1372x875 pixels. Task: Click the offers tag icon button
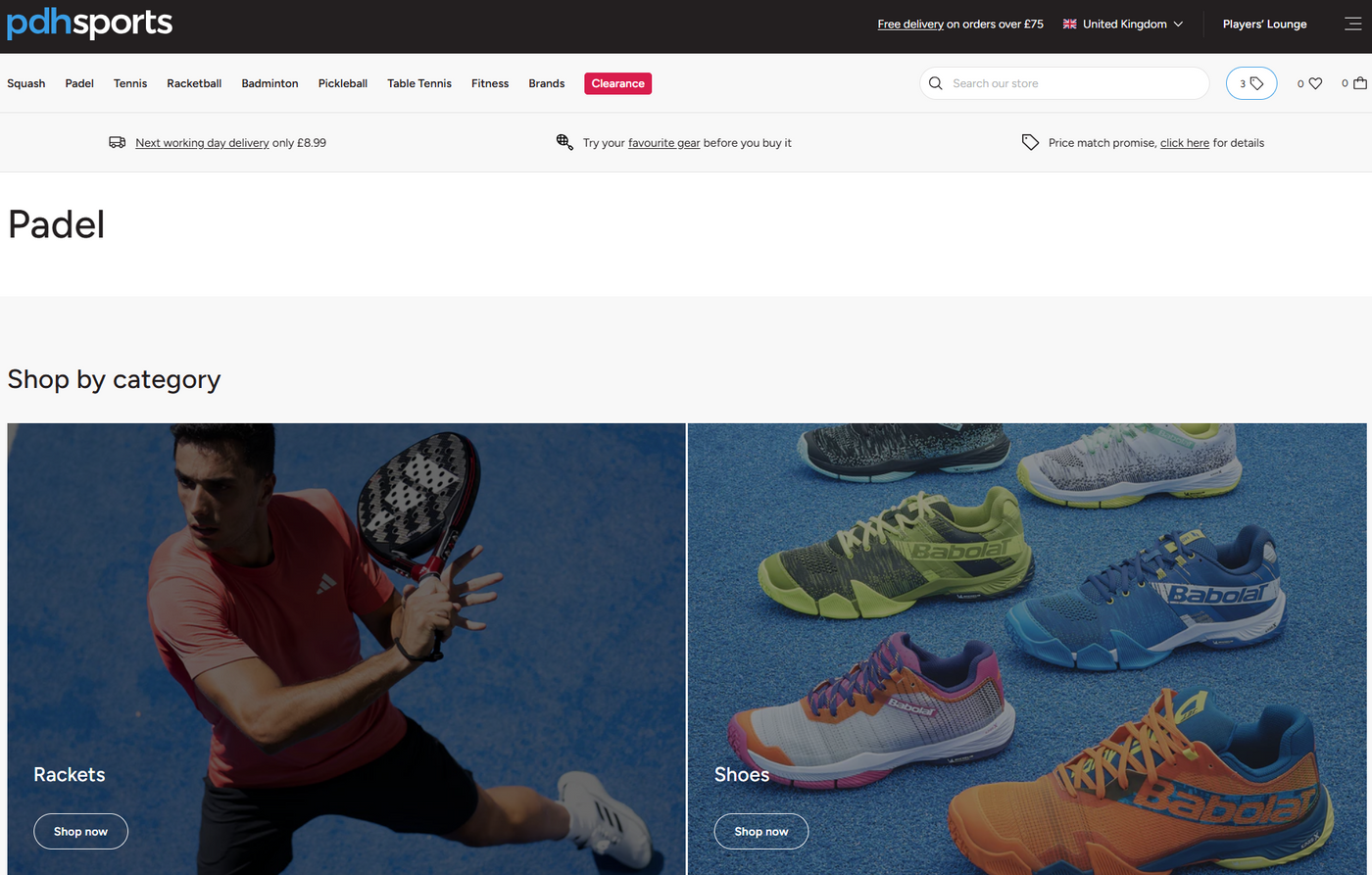click(x=1251, y=83)
